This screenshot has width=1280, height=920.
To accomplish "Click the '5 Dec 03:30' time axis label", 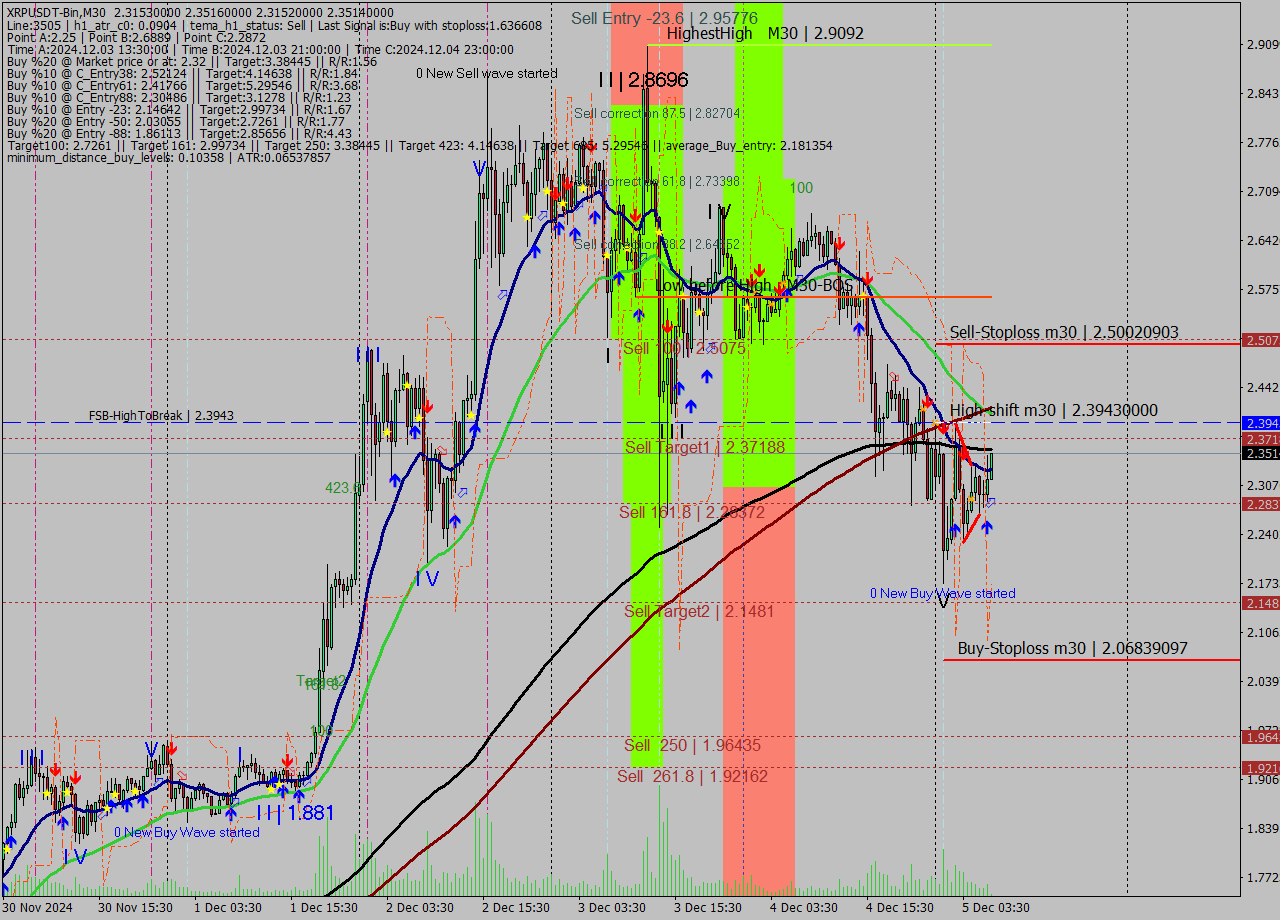I will click(x=995, y=908).
